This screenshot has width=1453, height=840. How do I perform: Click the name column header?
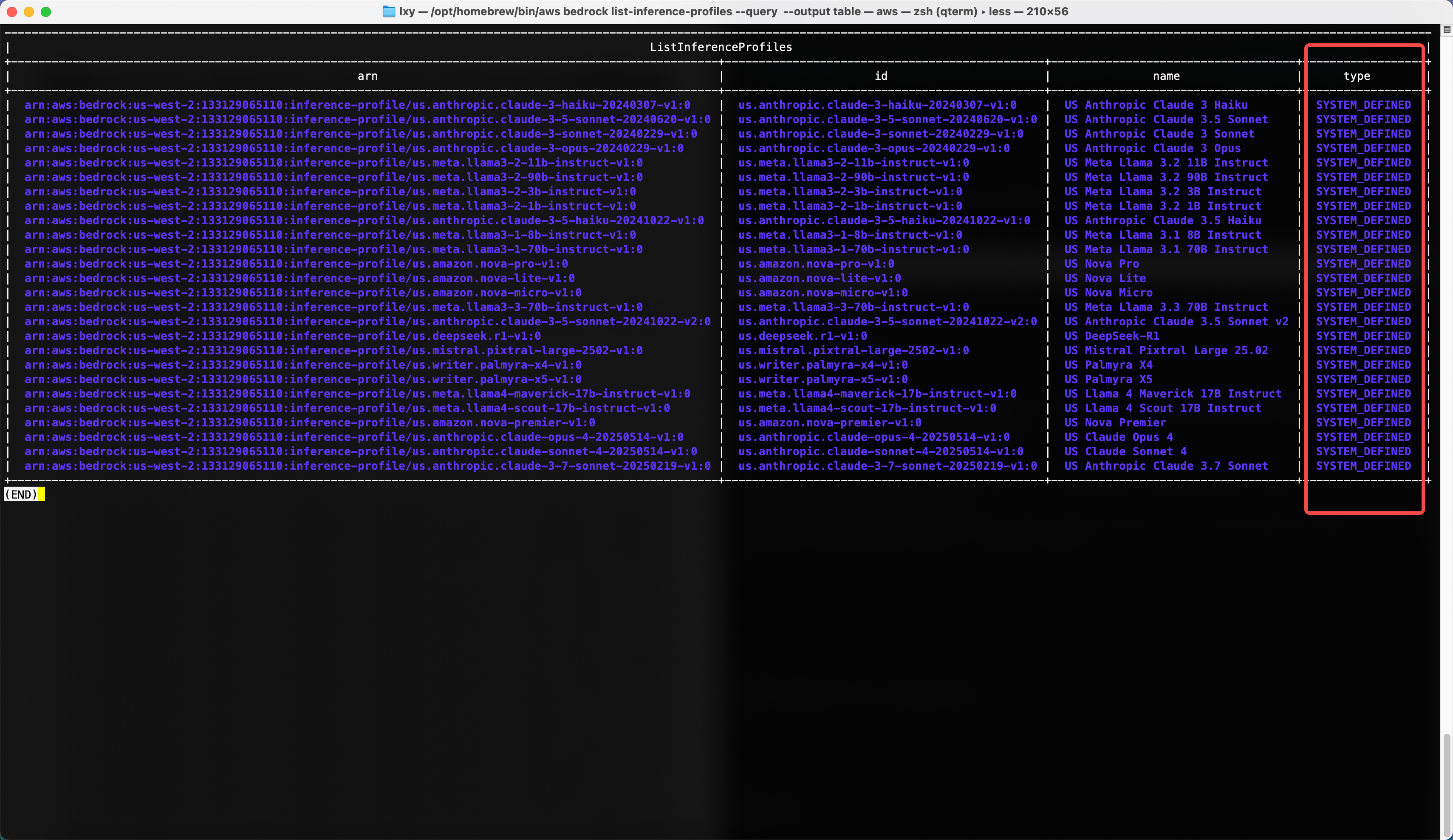(1167, 76)
